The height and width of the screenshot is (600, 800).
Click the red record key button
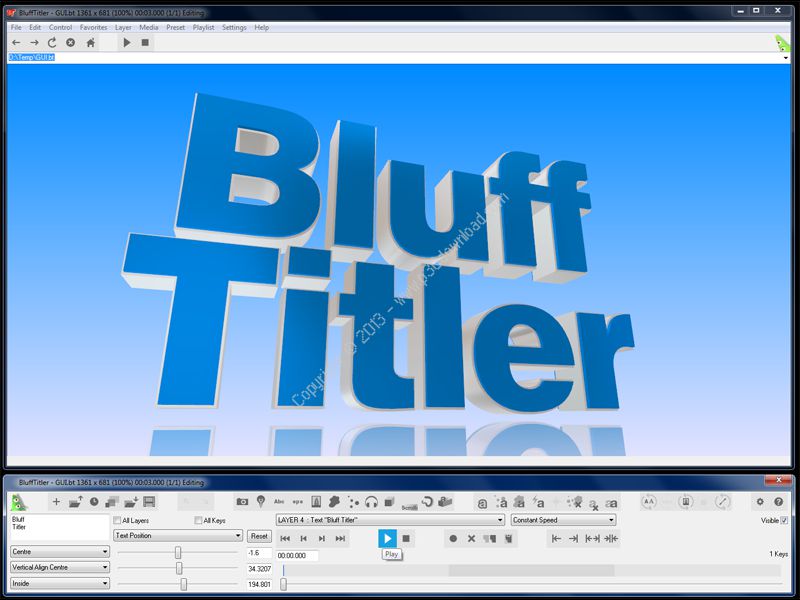(x=452, y=539)
